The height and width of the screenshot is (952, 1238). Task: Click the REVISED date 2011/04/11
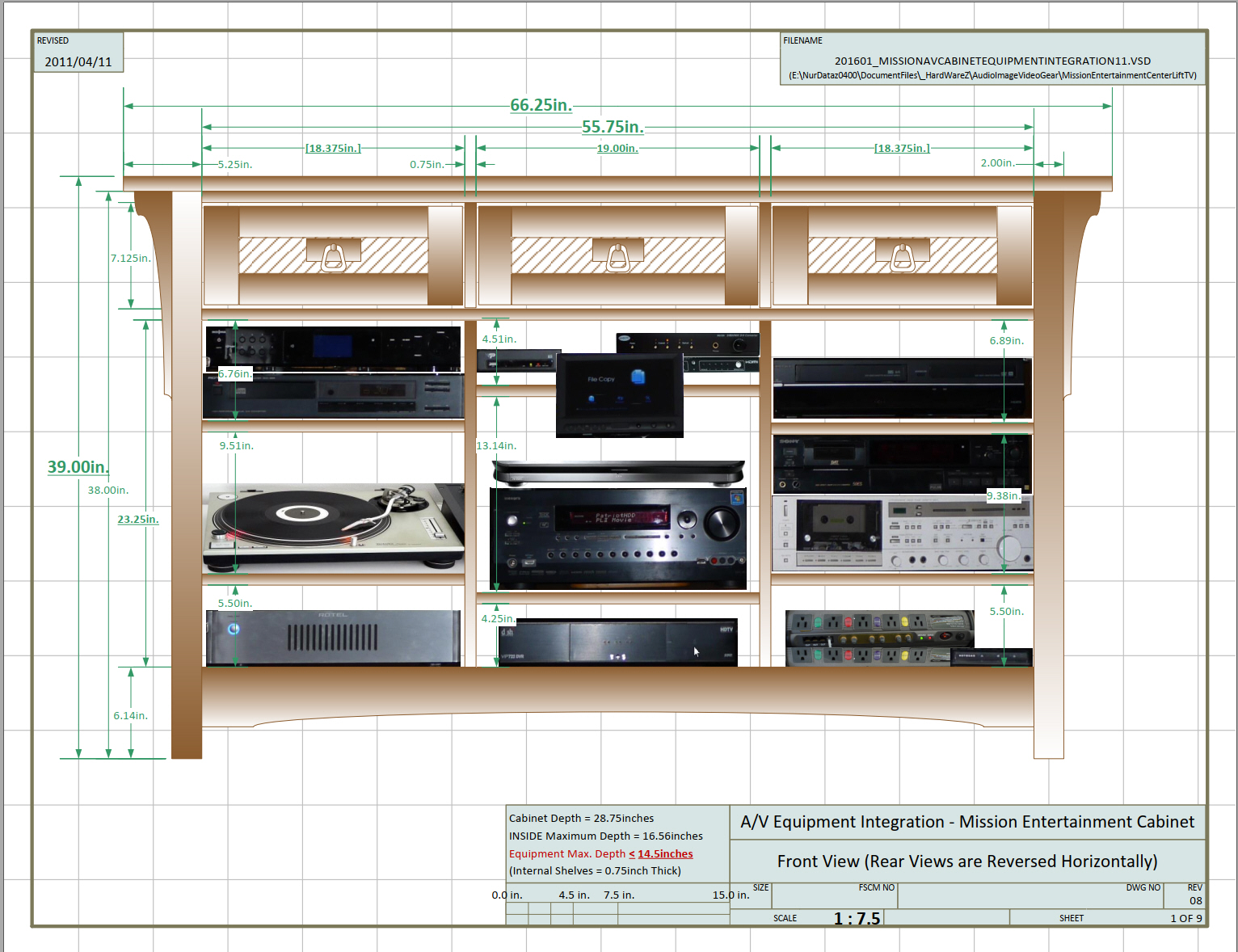tap(78, 61)
